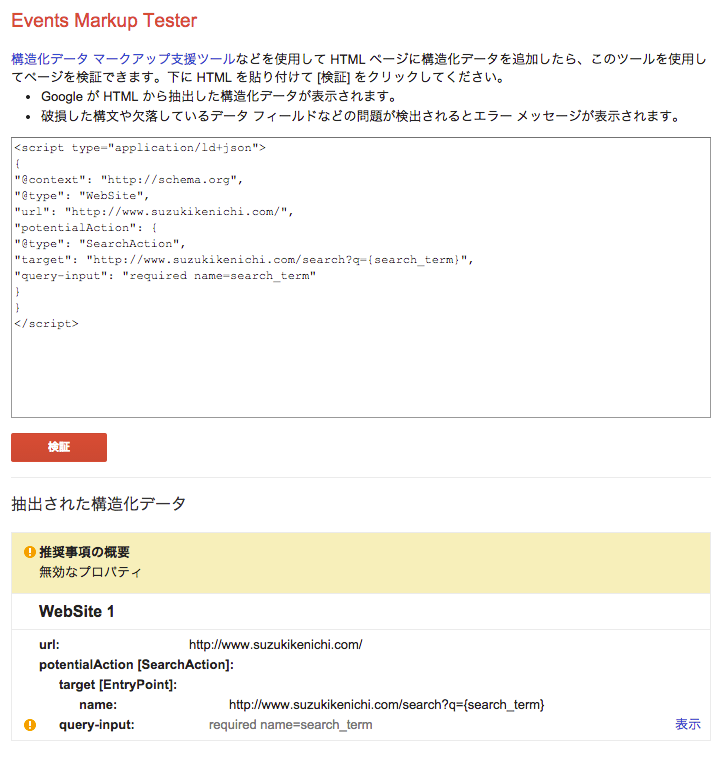This screenshot has height=758, width=724.
Task: Click inside the HTML code textarea
Action: pos(361,277)
